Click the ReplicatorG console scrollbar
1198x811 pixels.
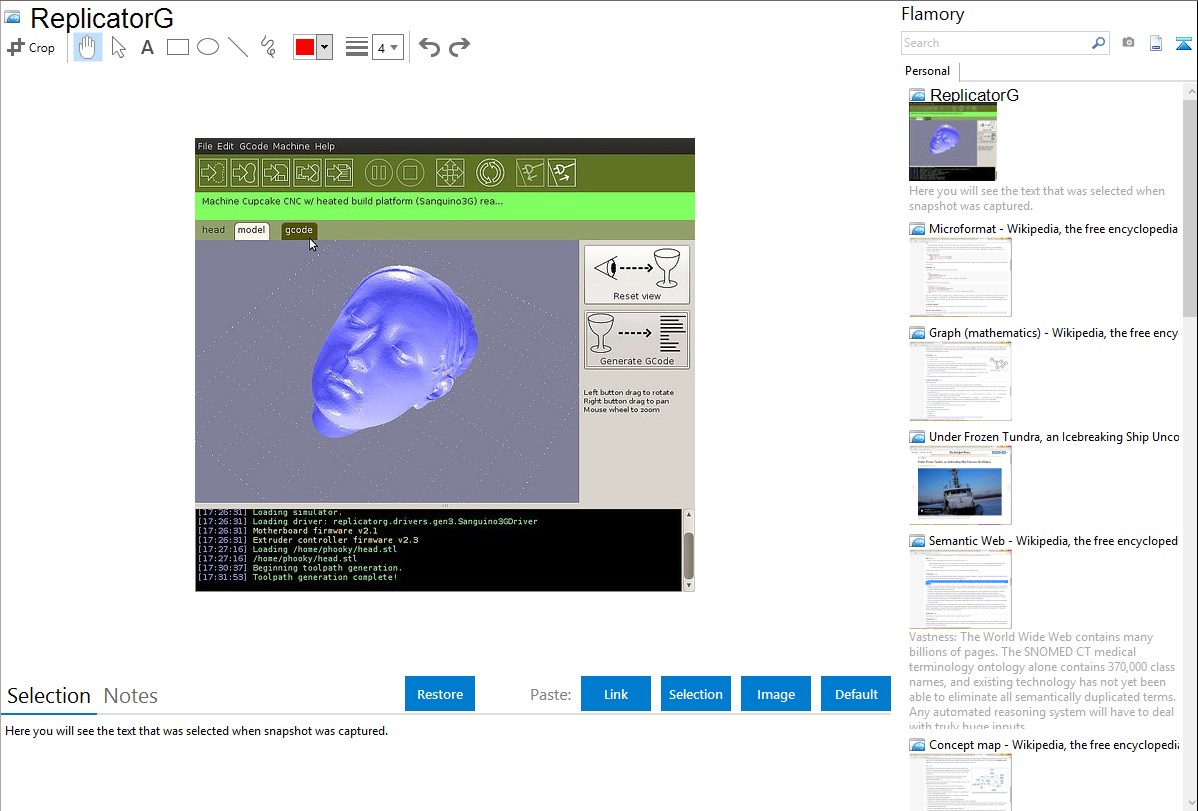(688, 550)
